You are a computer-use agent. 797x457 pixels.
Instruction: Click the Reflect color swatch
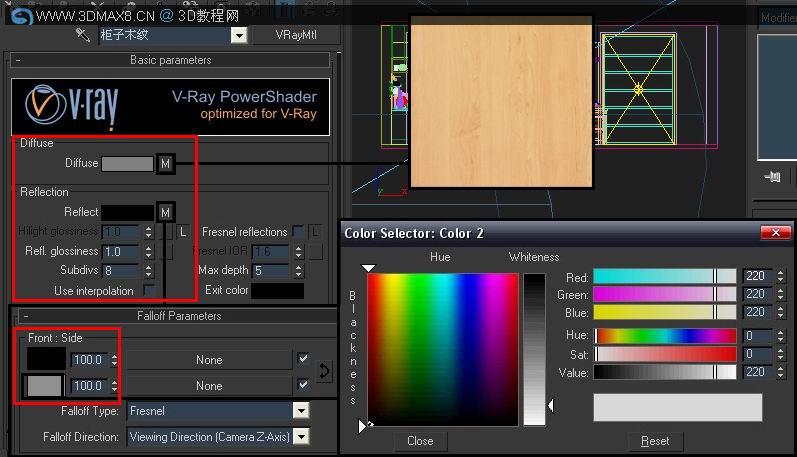click(x=127, y=212)
